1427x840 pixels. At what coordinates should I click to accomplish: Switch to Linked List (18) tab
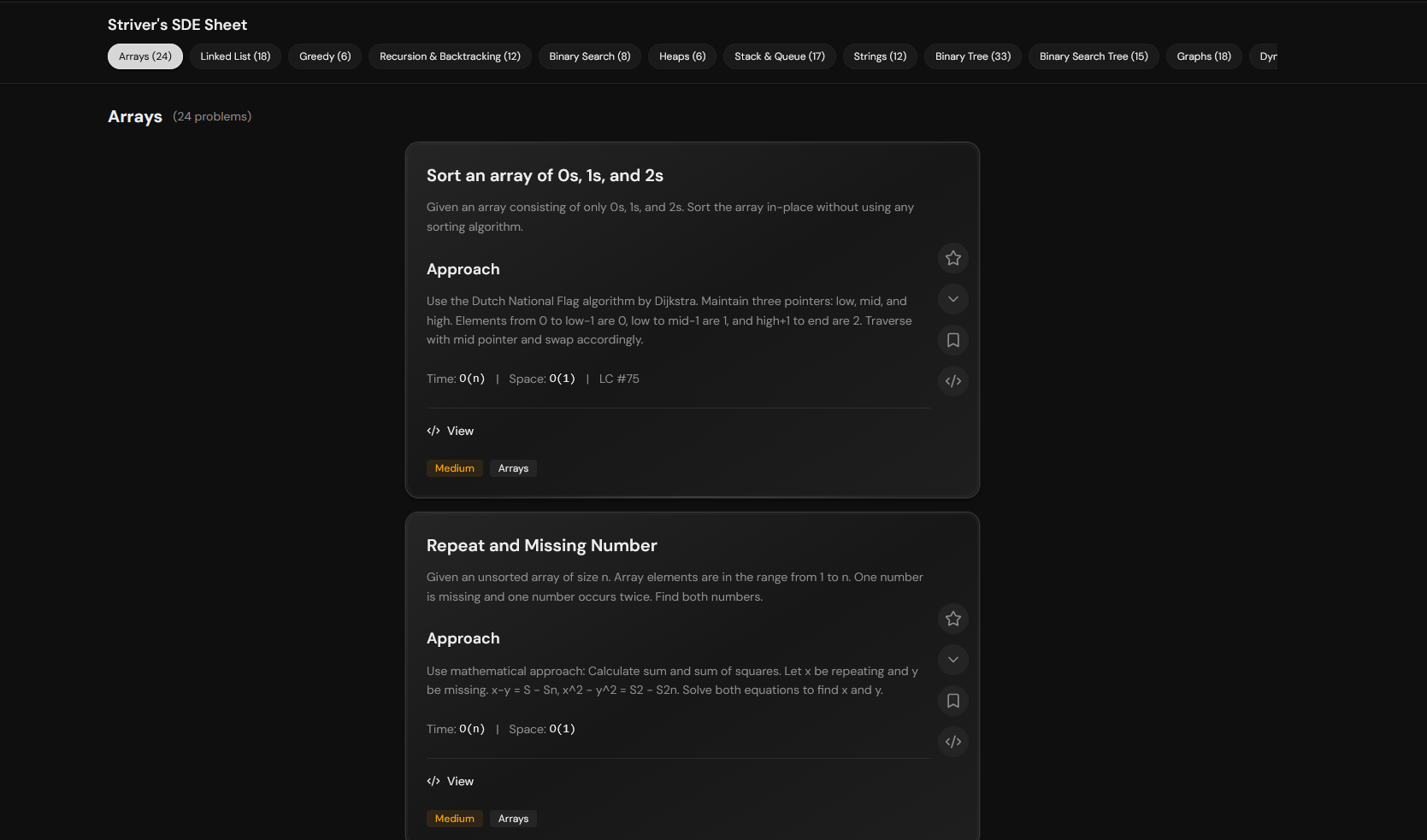(235, 56)
